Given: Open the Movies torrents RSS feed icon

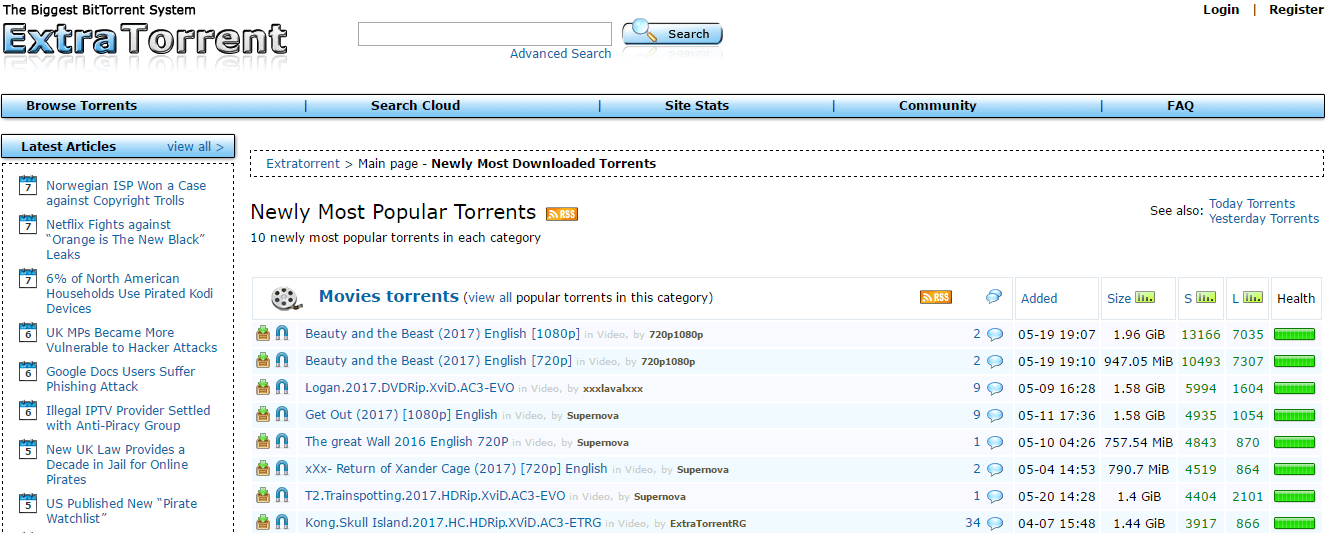Looking at the screenshot, I should tap(936, 297).
